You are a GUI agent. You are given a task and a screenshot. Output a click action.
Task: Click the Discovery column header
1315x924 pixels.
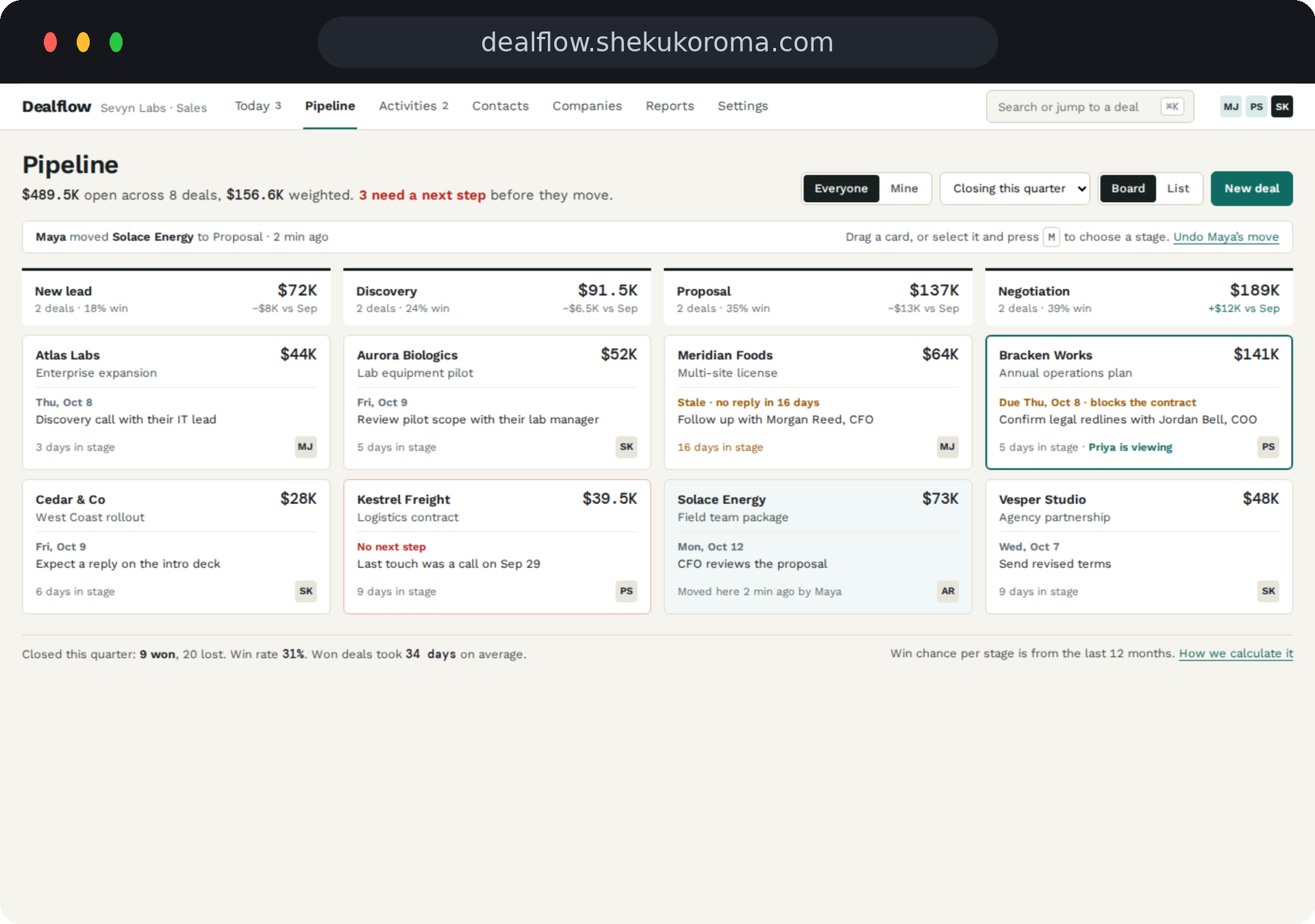click(497, 297)
